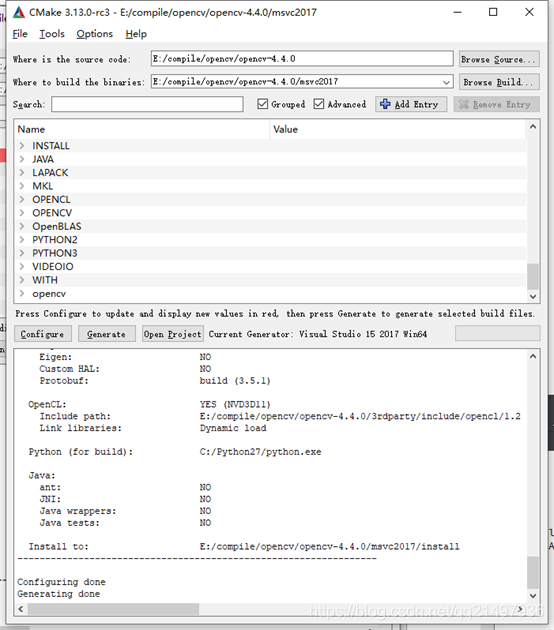This screenshot has width=554, height=630.
Task: Expand the WITH group
Action: tap(22, 280)
